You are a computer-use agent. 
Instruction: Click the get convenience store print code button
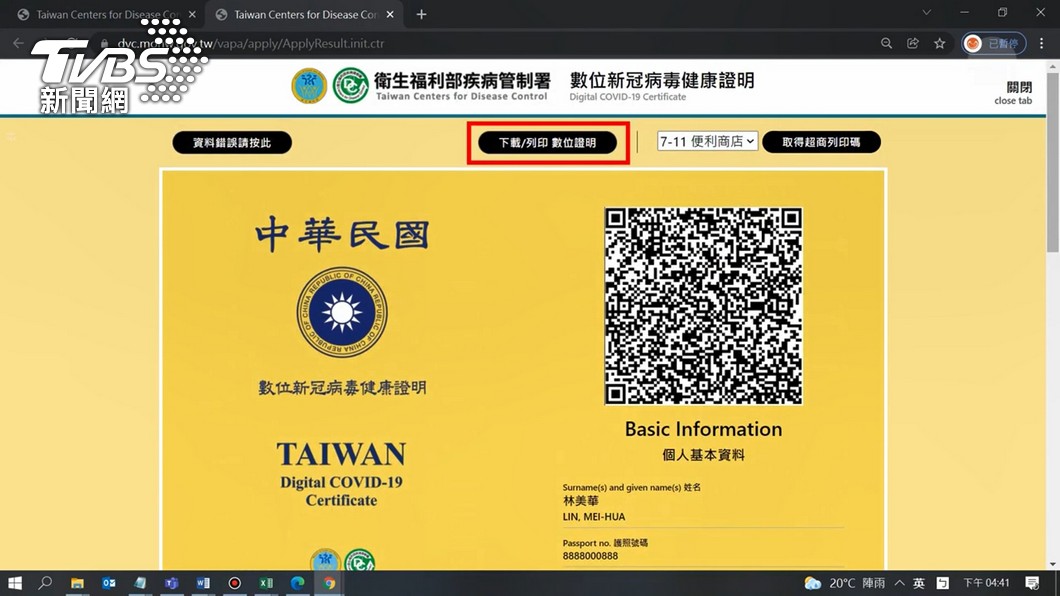tap(821, 142)
